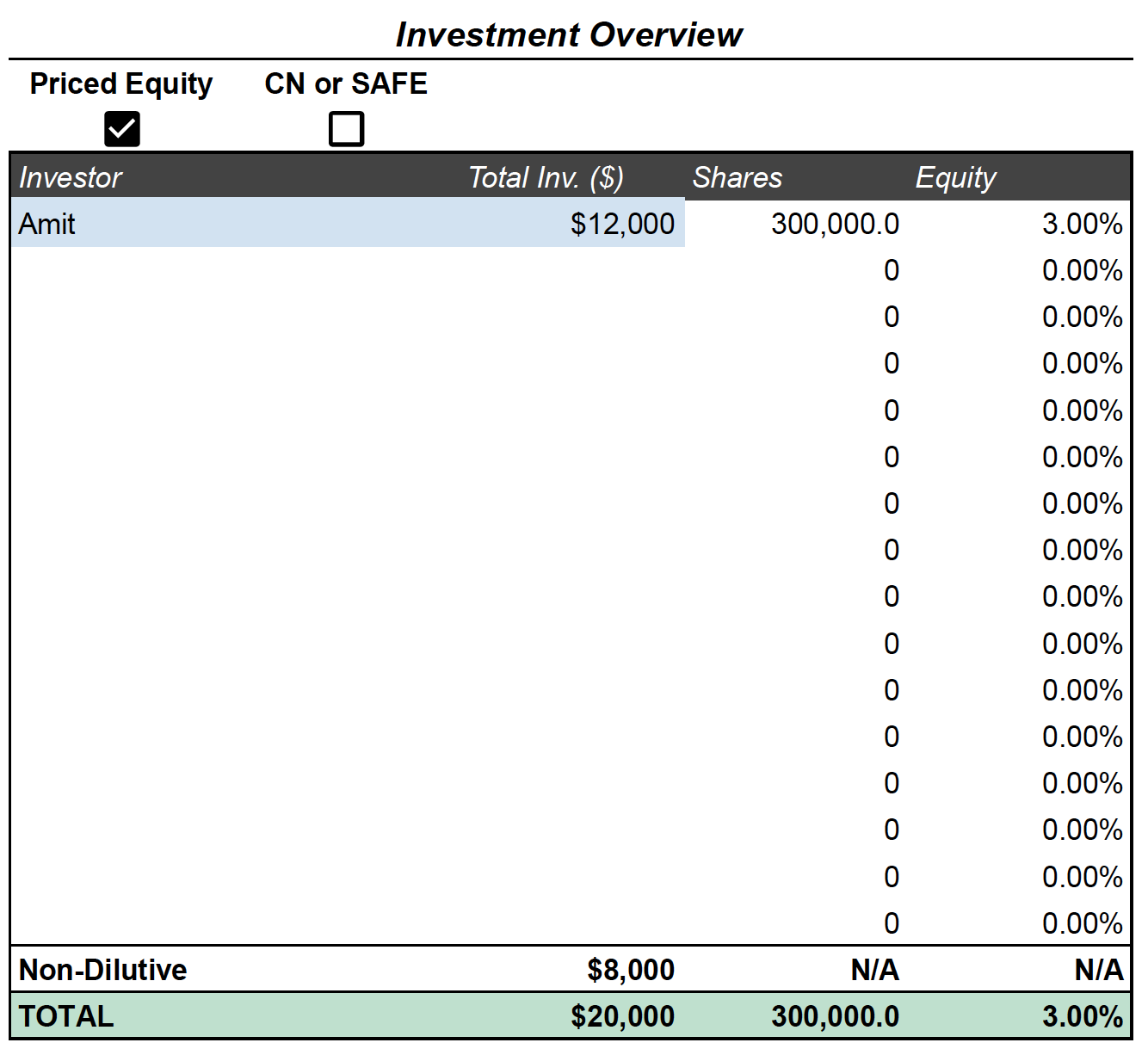Edit the $8,000 Non-Dilutive amount
The height and width of the screenshot is (1055, 1148).
point(630,970)
